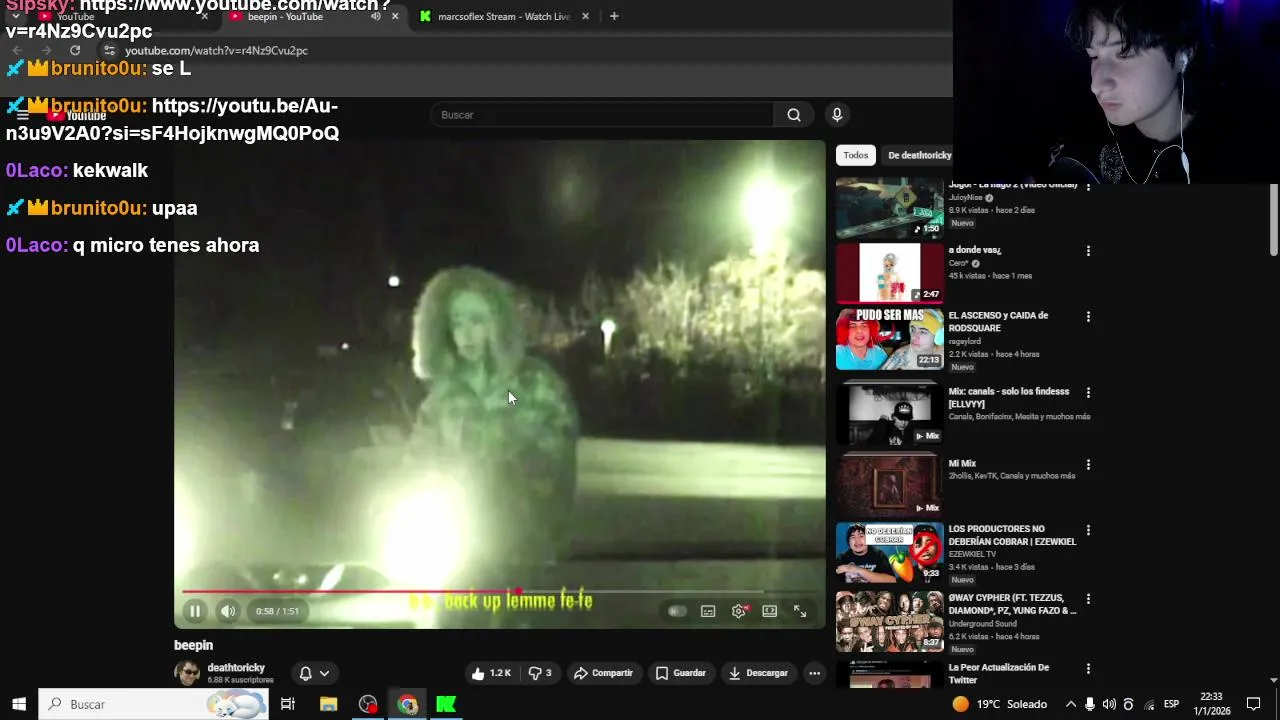Click the YouTube Buscar search field

(x=602, y=115)
